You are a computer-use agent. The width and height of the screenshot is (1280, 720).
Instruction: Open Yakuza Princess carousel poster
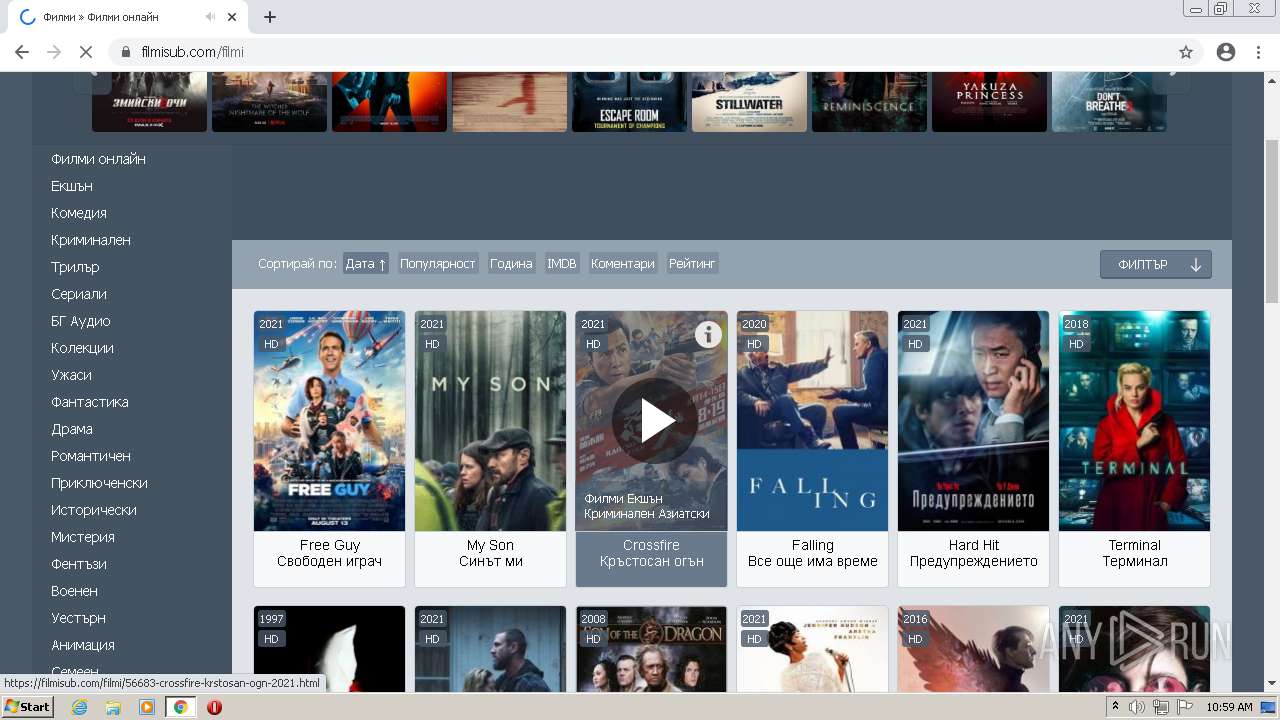pos(989,102)
